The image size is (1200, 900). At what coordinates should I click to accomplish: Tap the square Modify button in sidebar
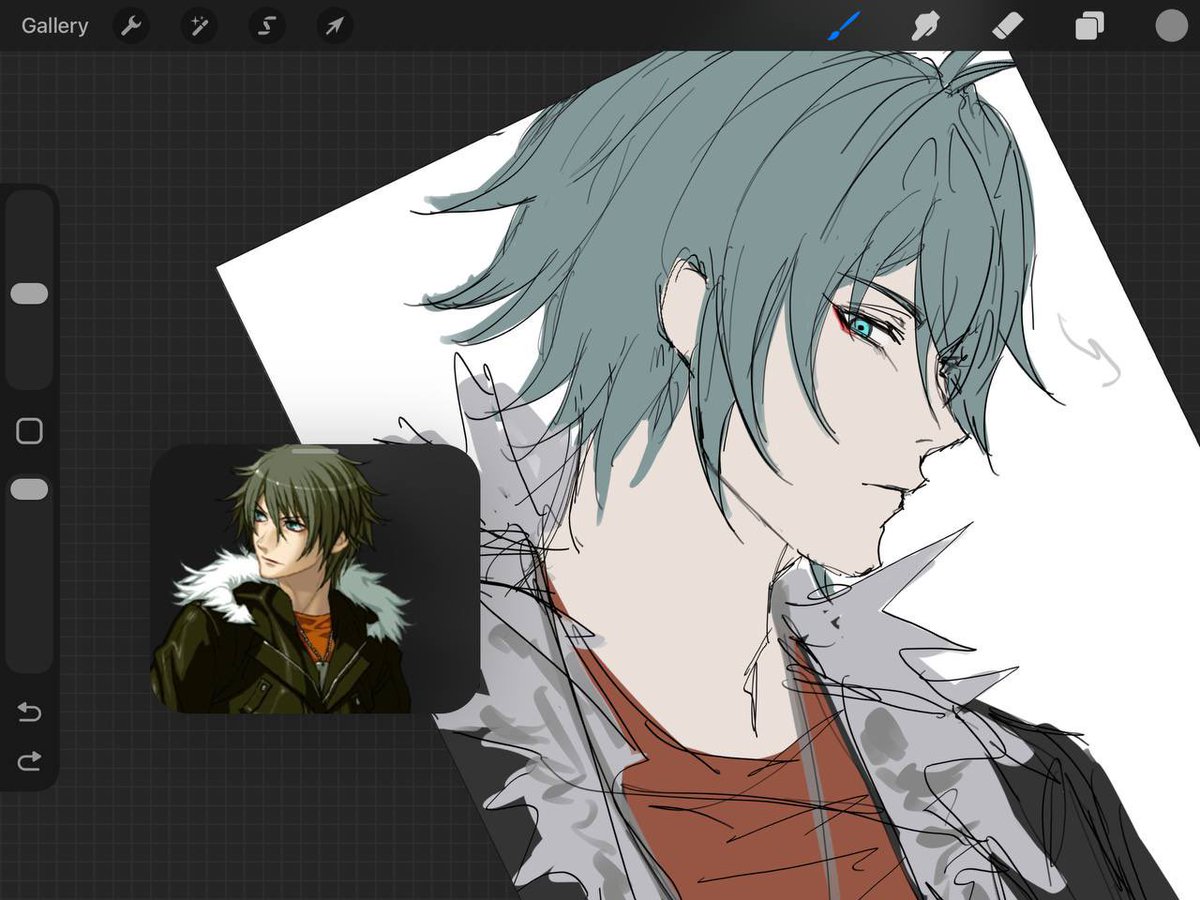(x=30, y=431)
